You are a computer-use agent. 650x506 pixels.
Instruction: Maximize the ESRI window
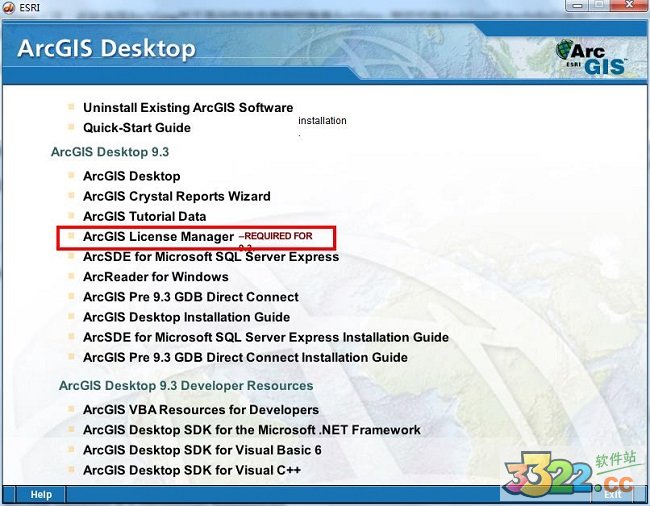coord(599,5)
